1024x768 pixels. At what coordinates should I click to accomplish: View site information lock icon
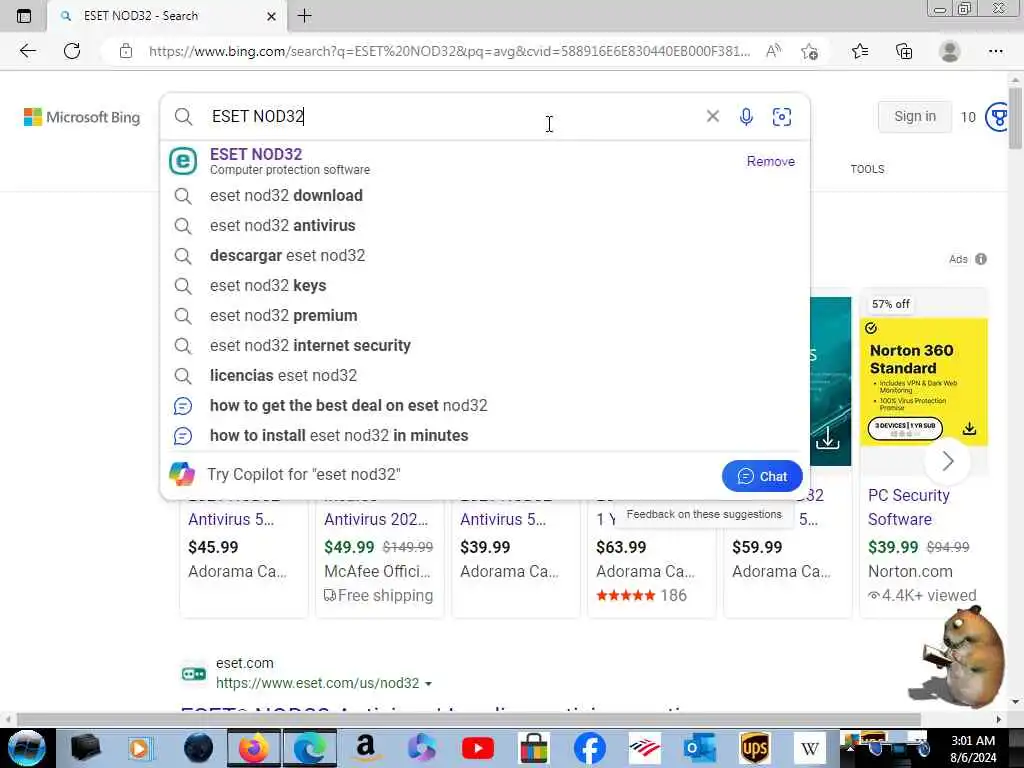coord(126,51)
